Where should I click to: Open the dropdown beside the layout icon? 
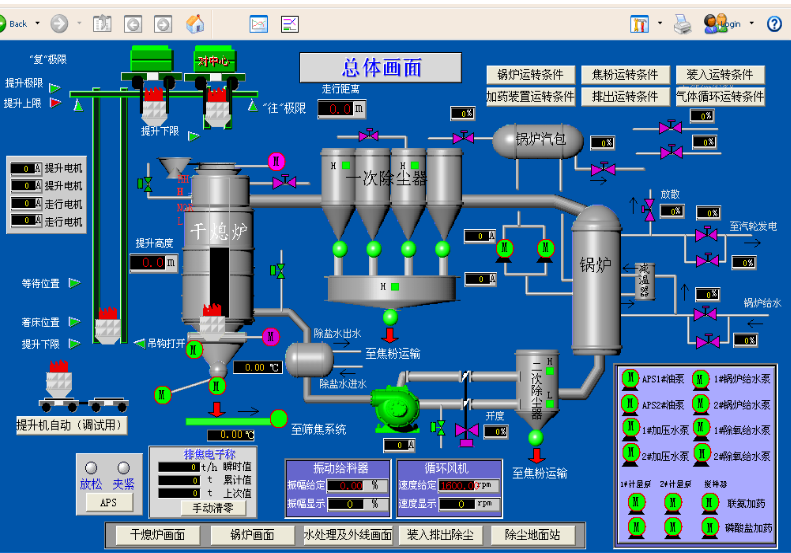click(x=660, y=23)
